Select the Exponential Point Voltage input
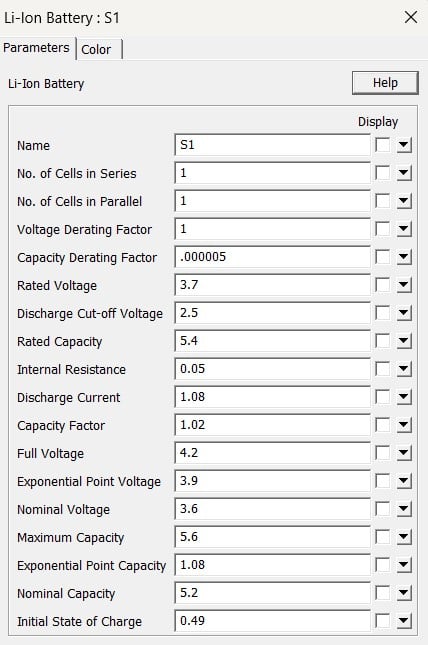428x645 pixels. [x=272, y=480]
